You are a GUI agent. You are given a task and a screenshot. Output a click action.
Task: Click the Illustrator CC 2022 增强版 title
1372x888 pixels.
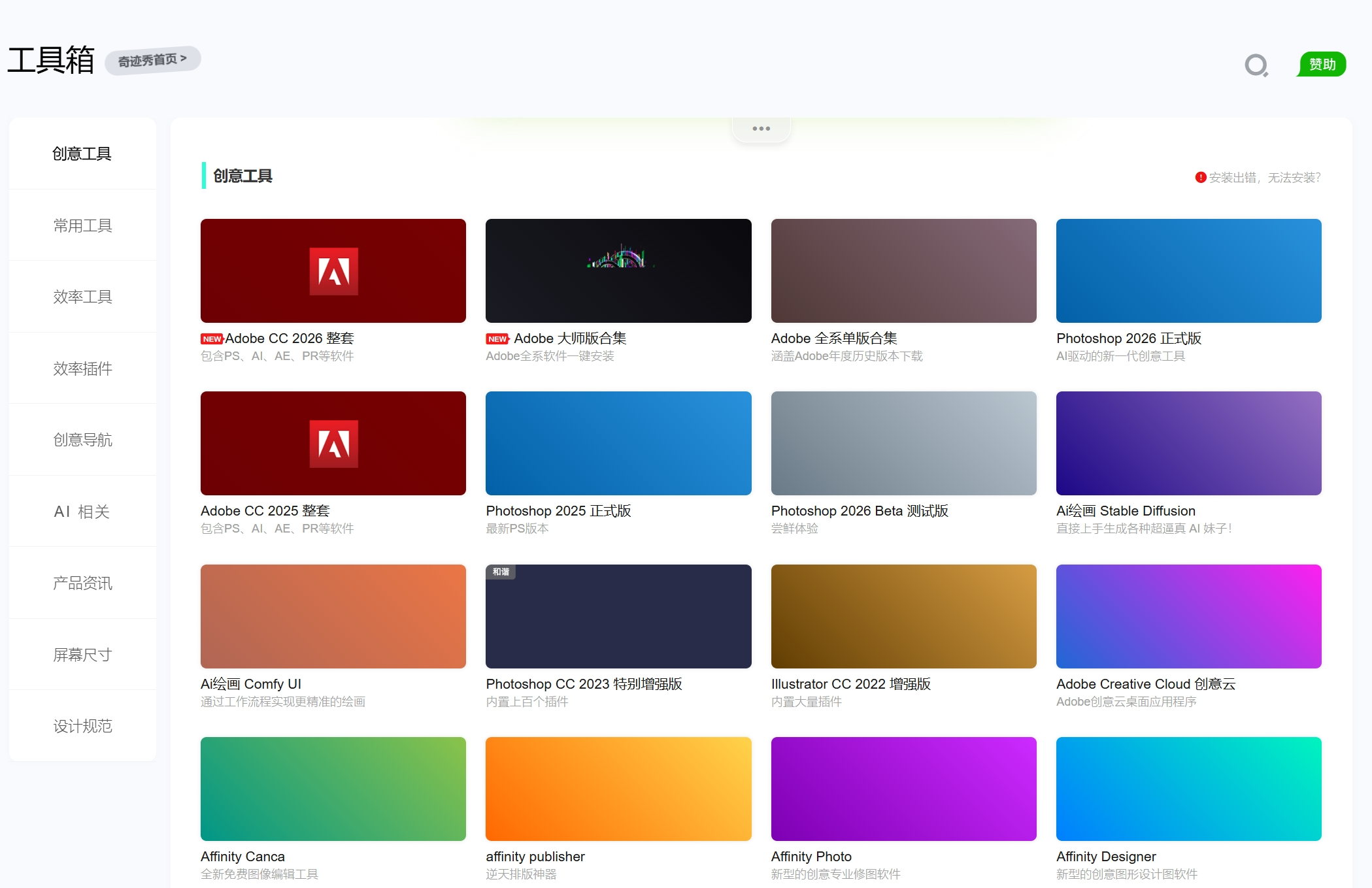[x=851, y=684]
